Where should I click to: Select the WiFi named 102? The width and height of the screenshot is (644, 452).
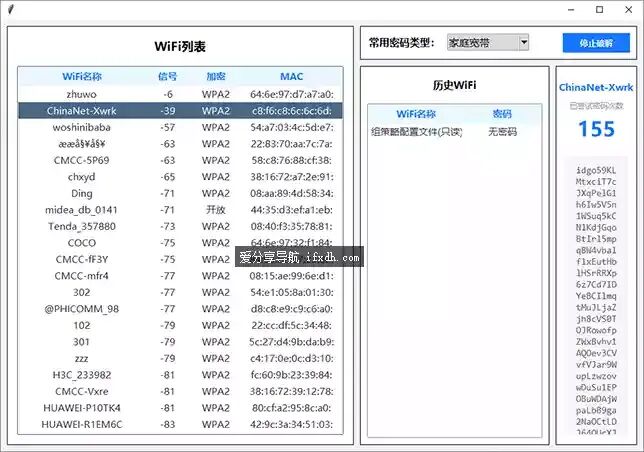pos(180,325)
